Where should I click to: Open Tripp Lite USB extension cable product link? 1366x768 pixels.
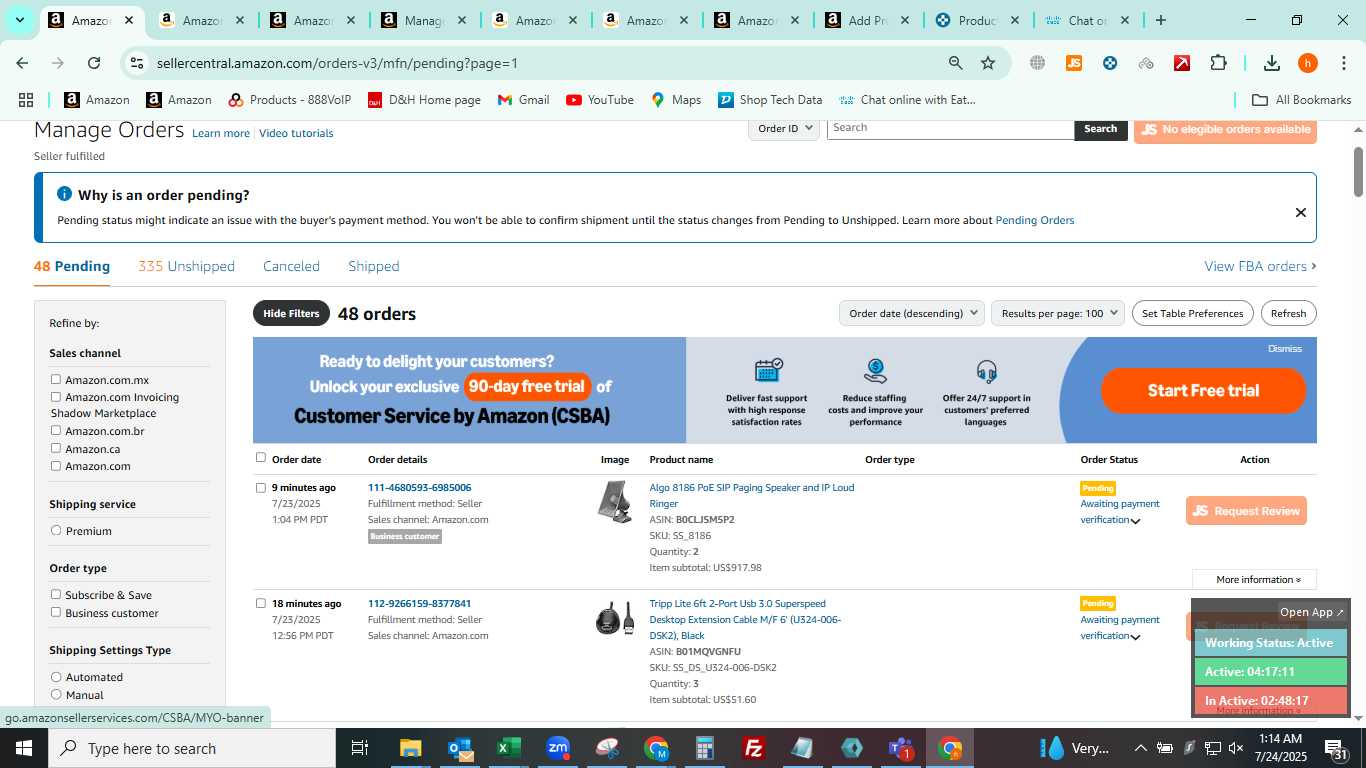(x=747, y=619)
